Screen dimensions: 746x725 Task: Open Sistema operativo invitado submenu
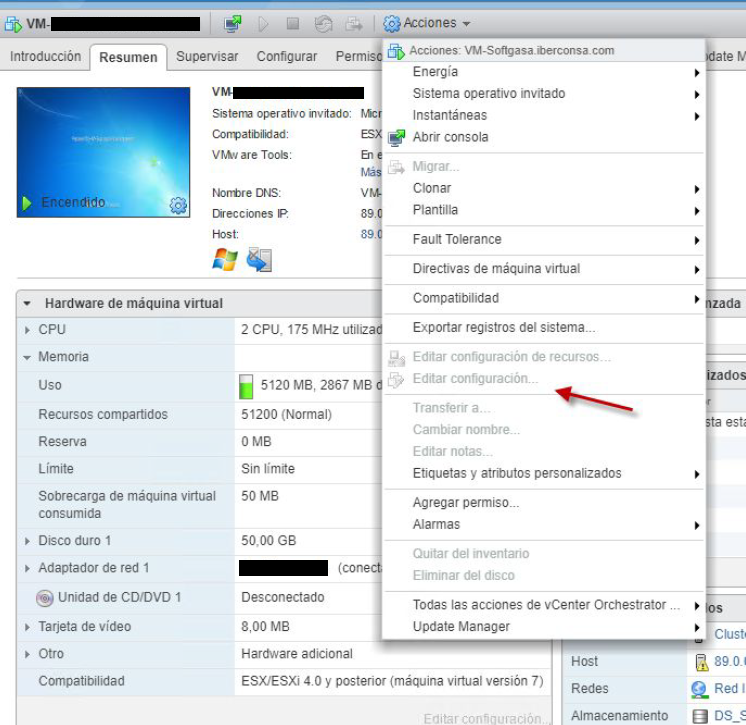coord(543,94)
